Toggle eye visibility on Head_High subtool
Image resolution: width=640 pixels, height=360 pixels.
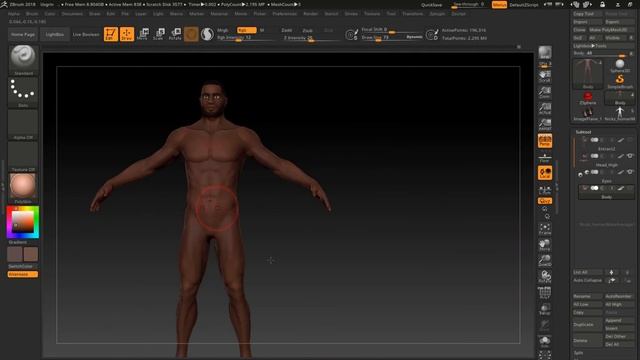630,156
